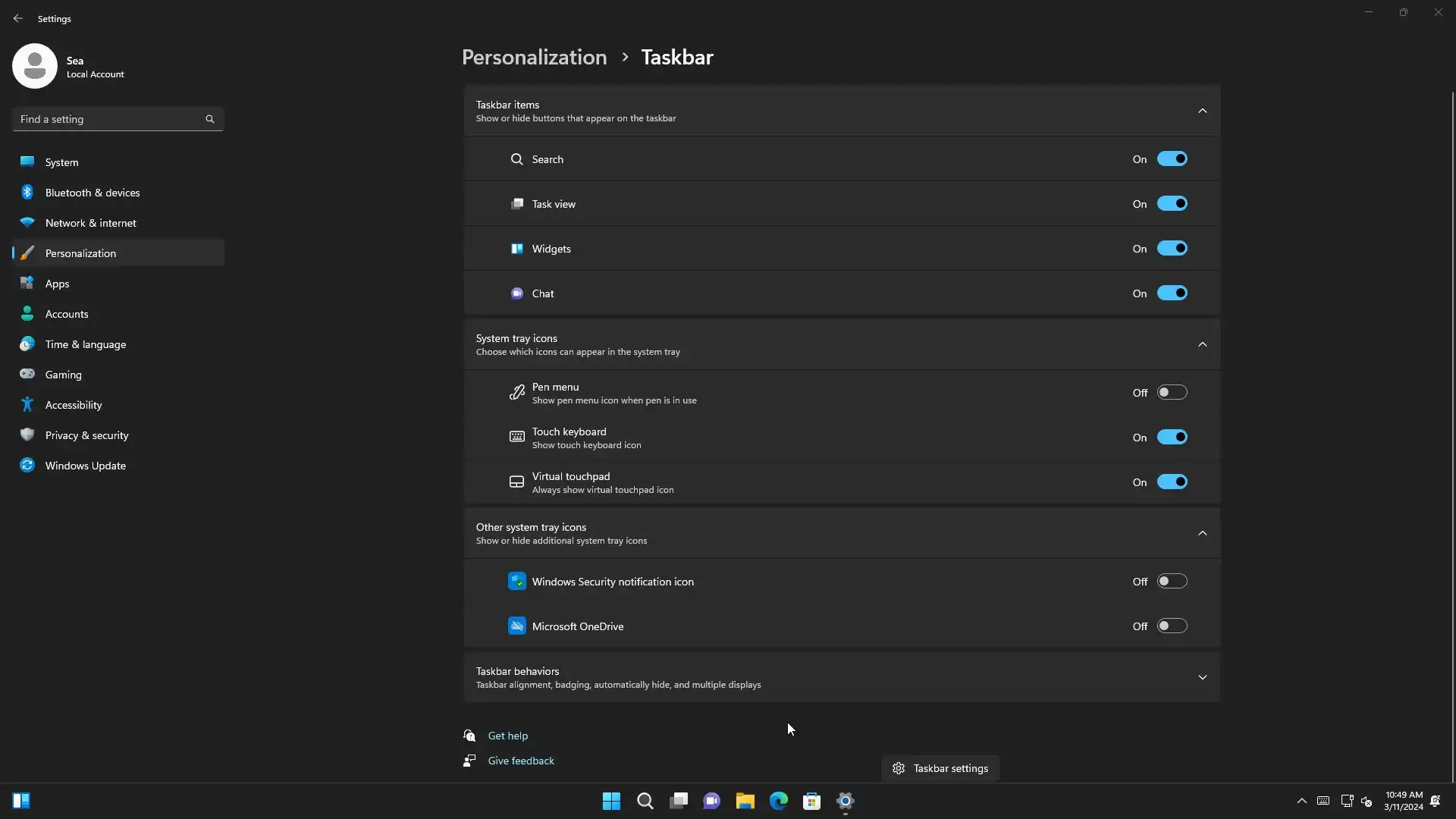The height and width of the screenshot is (819, 1456).
Task: Collapse the System tray icons section
Action: [1202, 344]
